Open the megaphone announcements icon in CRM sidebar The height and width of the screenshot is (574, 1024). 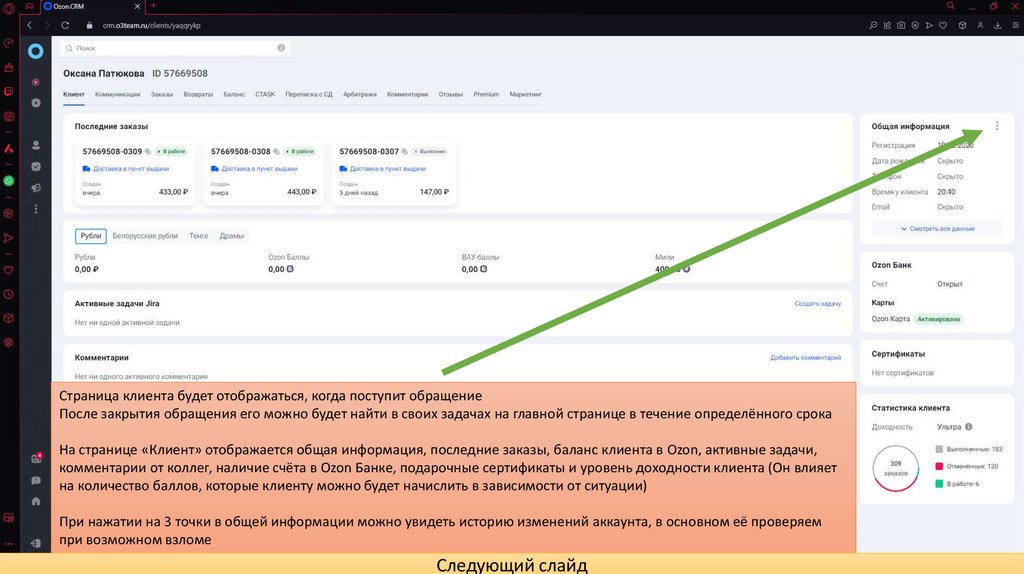coord(36,188)
